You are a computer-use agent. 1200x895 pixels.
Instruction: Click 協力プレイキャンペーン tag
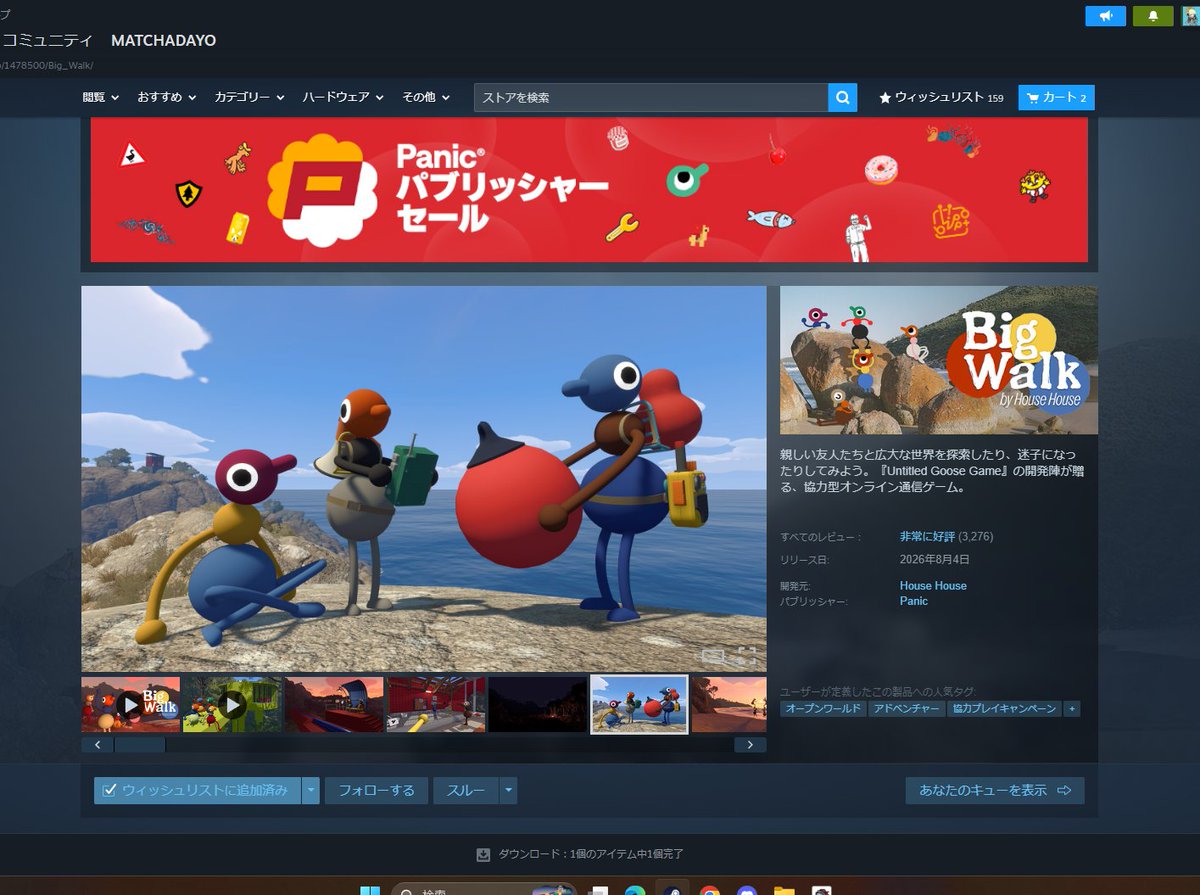click(x=1004, y=708)
